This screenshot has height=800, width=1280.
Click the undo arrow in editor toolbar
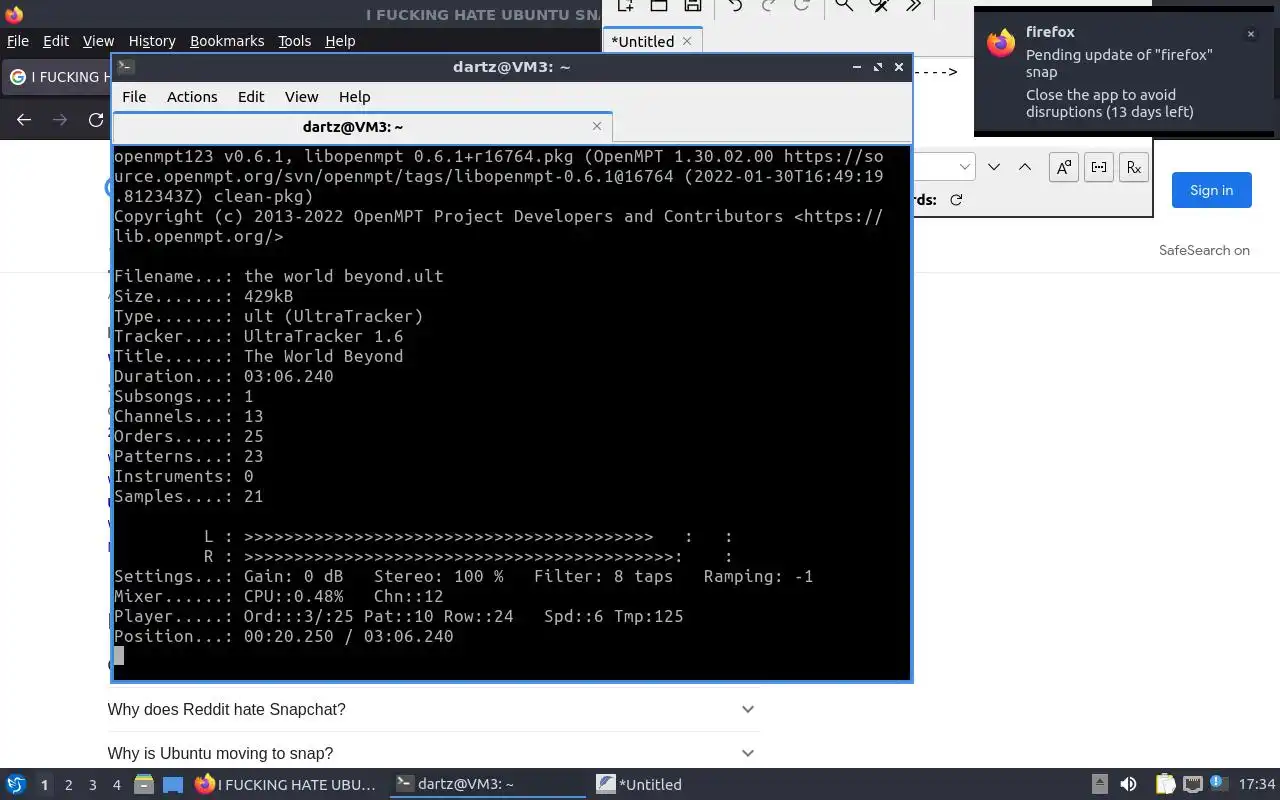pyautogui.click(x=735, y=6)
